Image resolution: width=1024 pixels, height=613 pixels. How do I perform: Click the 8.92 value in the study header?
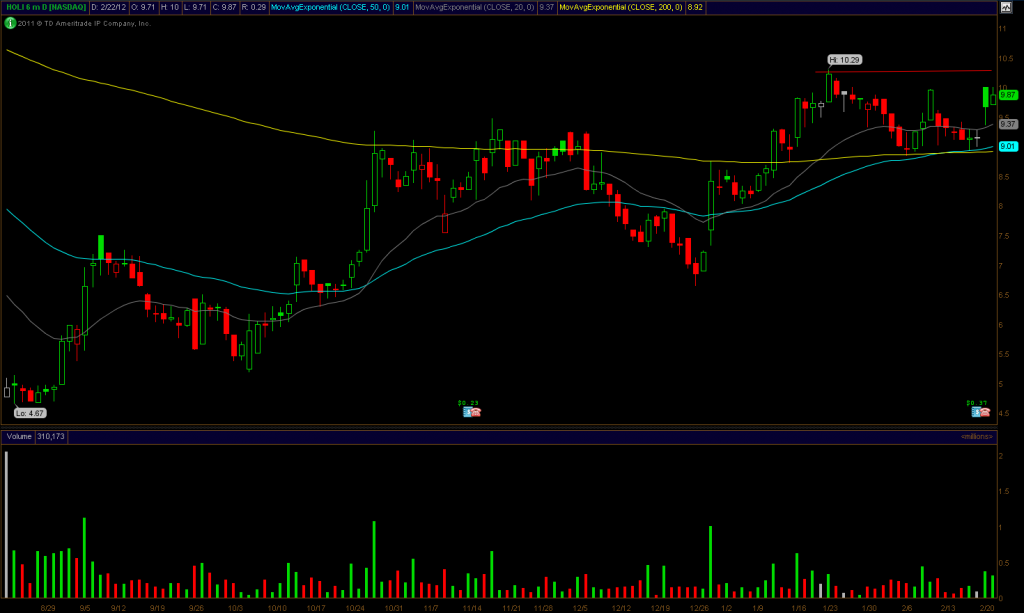pyautogui.click(x=695, y=7)
